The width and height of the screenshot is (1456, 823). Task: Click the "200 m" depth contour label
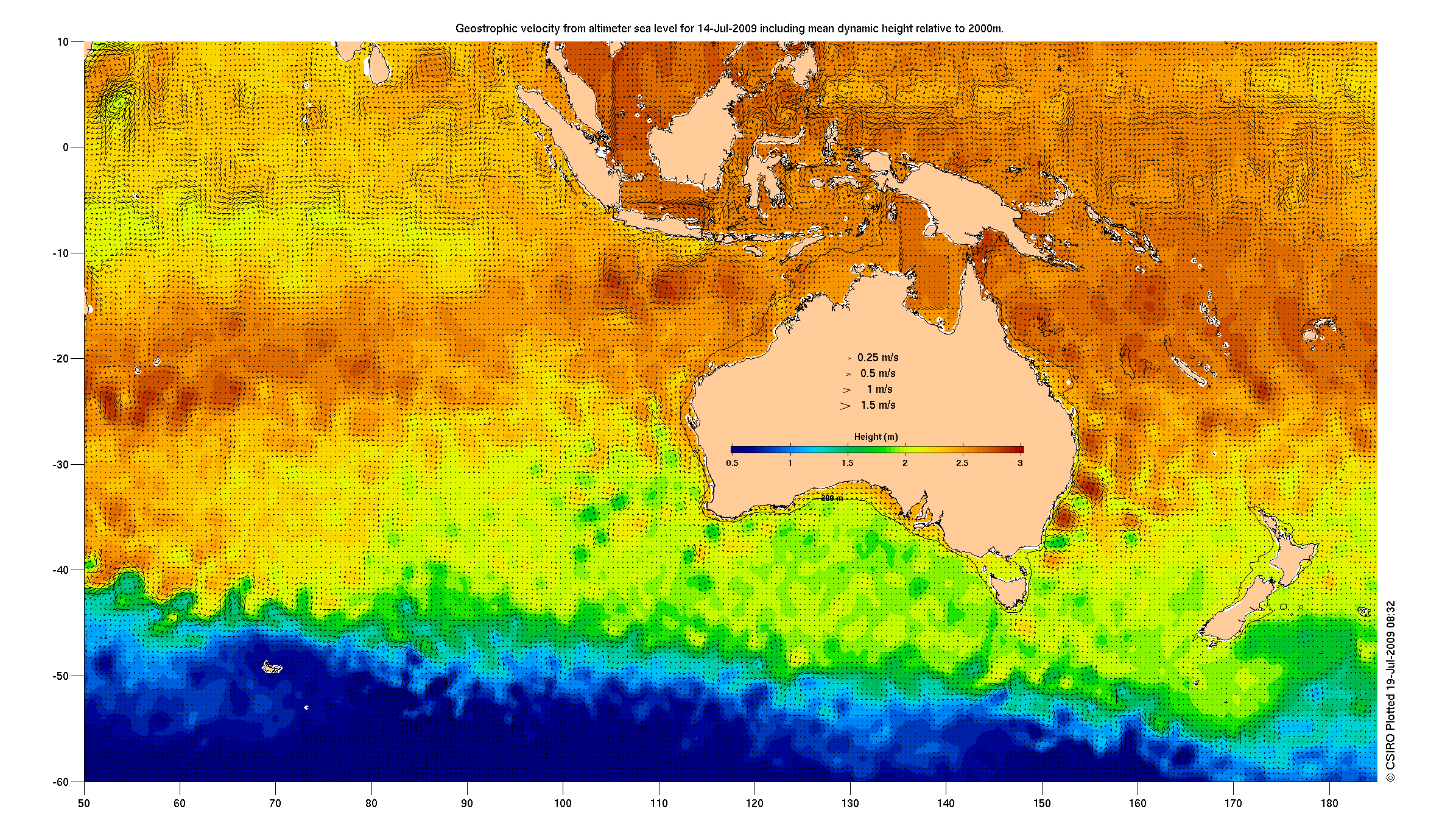click(832, 498)
